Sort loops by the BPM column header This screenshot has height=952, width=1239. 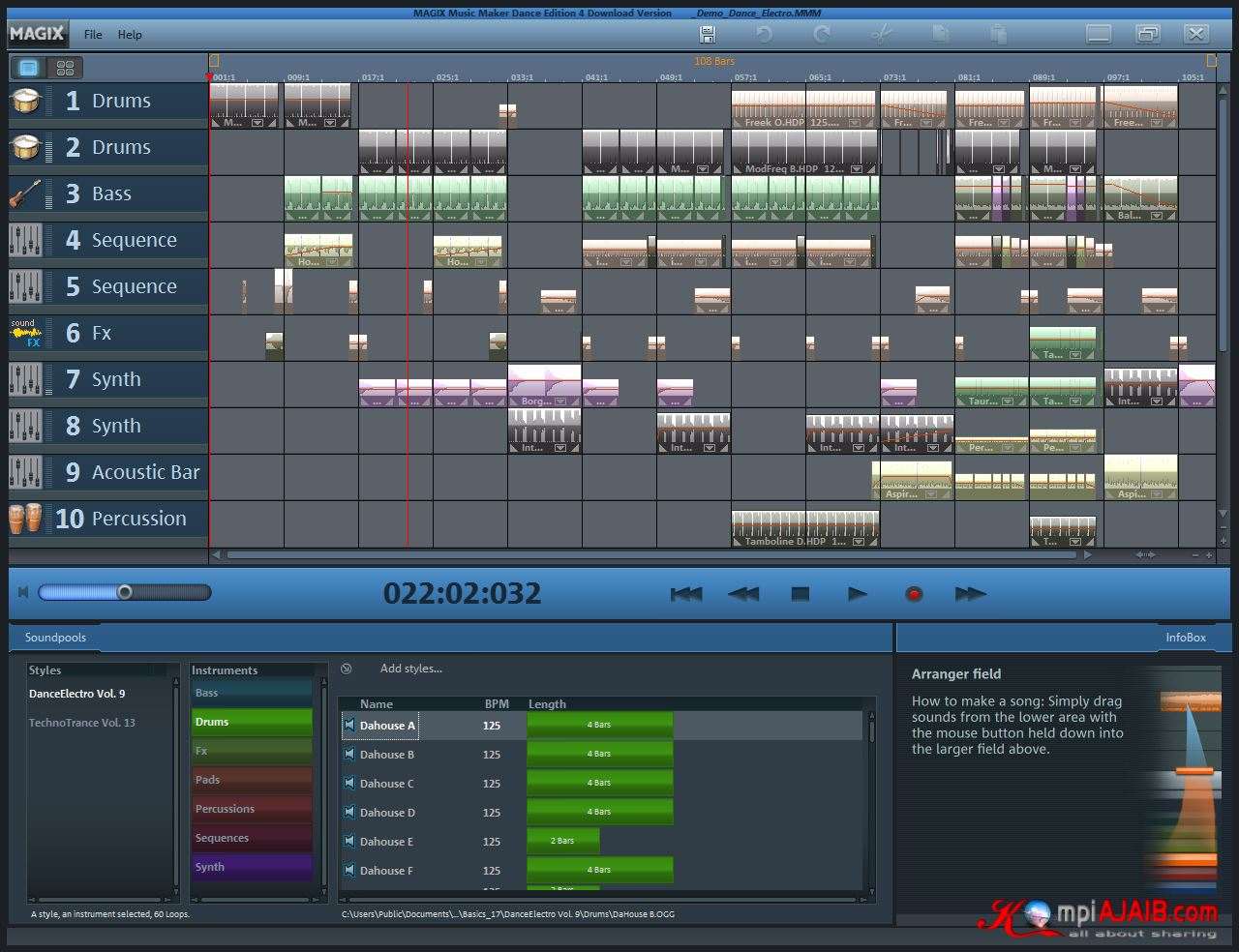[x=497, y=704]
